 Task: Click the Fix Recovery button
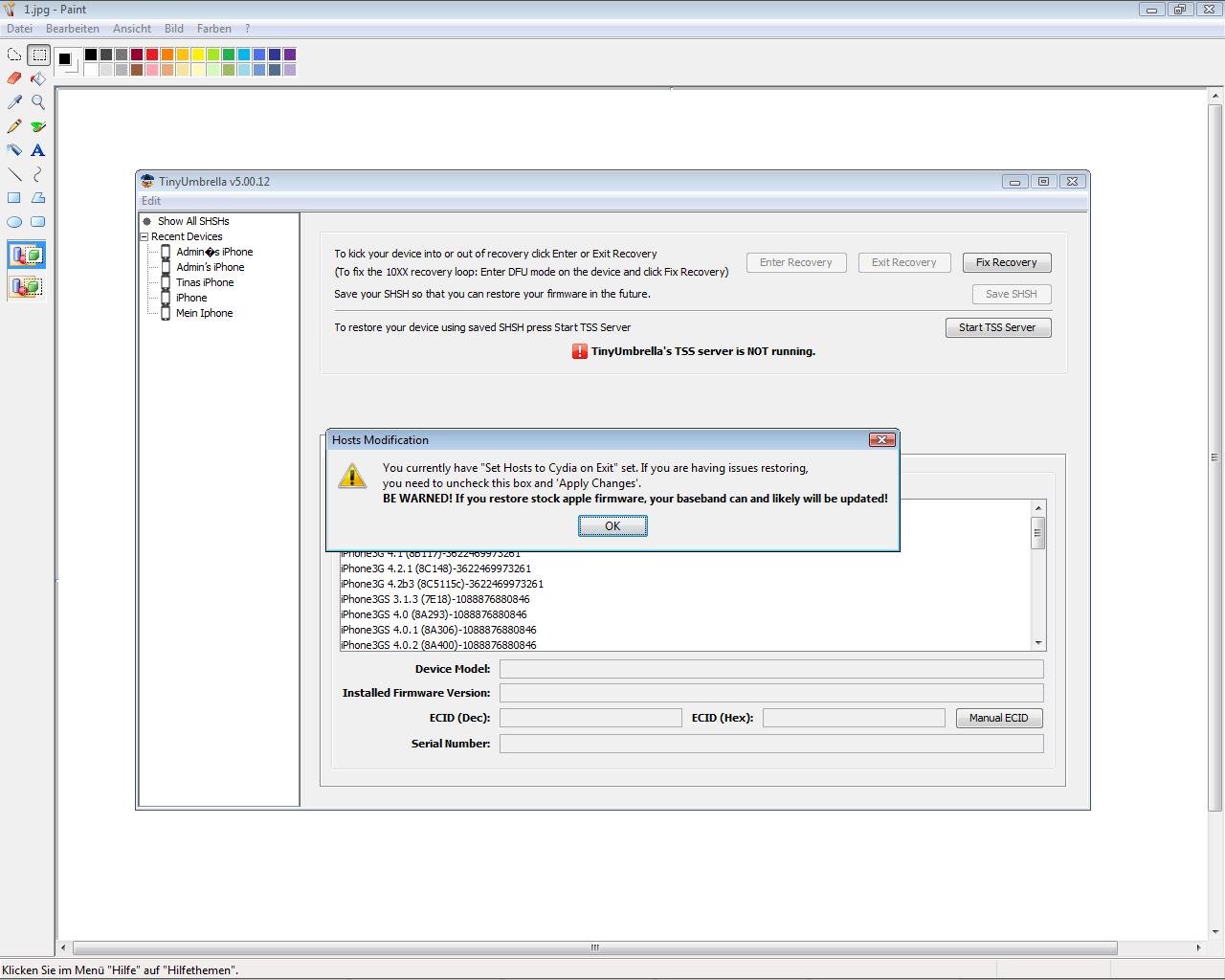tap(1006, 262)
